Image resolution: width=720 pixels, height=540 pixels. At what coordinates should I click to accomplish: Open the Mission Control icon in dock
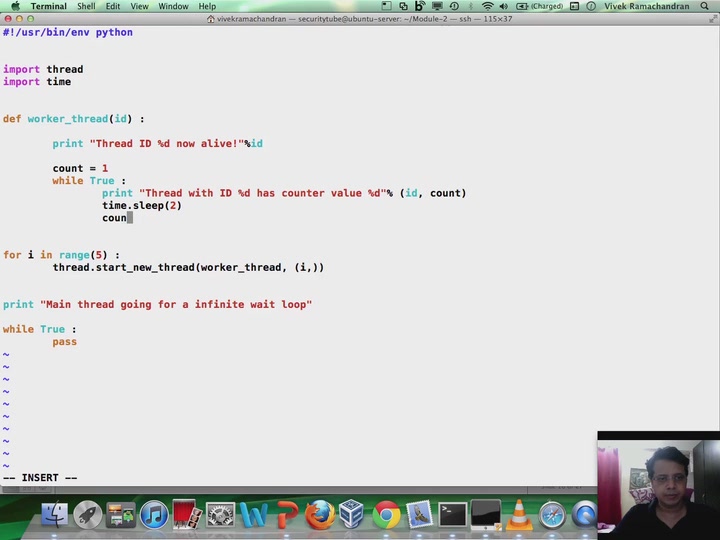[x=121, y=514]
